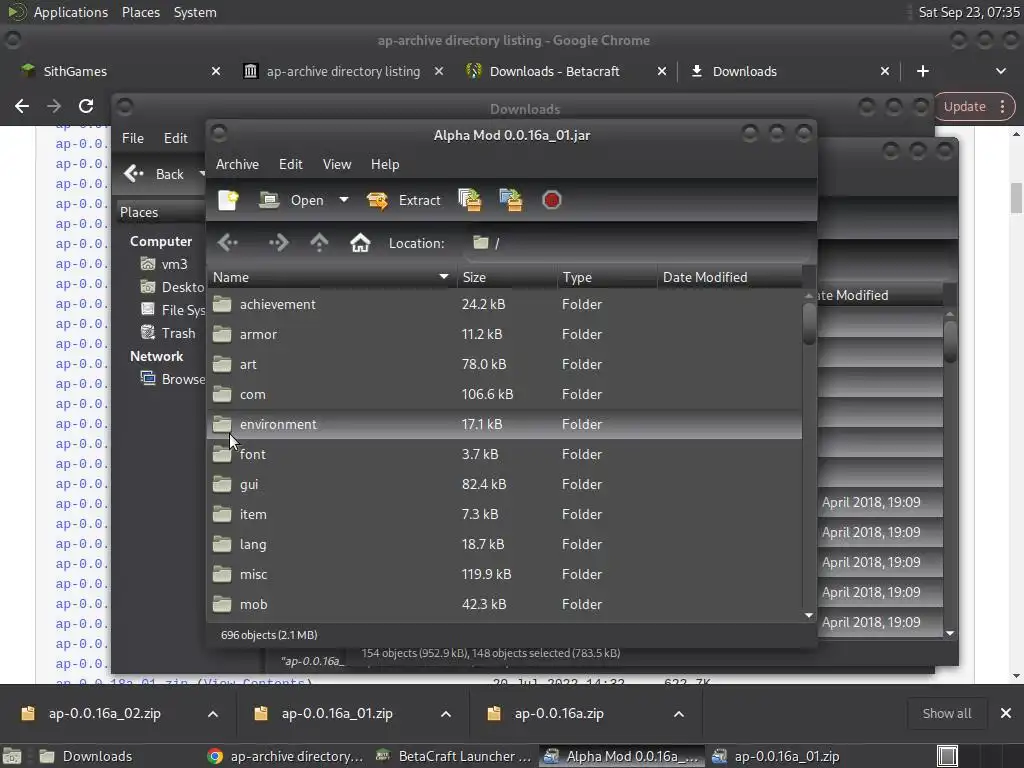Reload the Chrome page
This screenshot has width=1024, height=768.
point(86,106)
